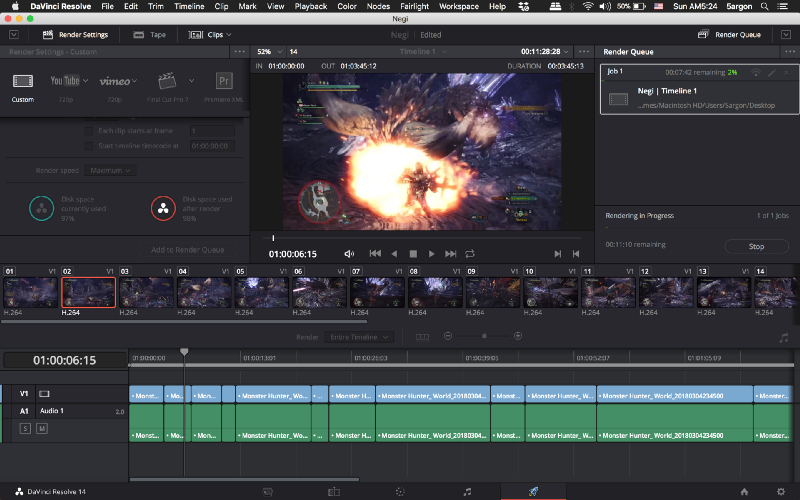800x500 pixels.
Task: Choose the YouTube render preset
Action: [x=65, y=81]
